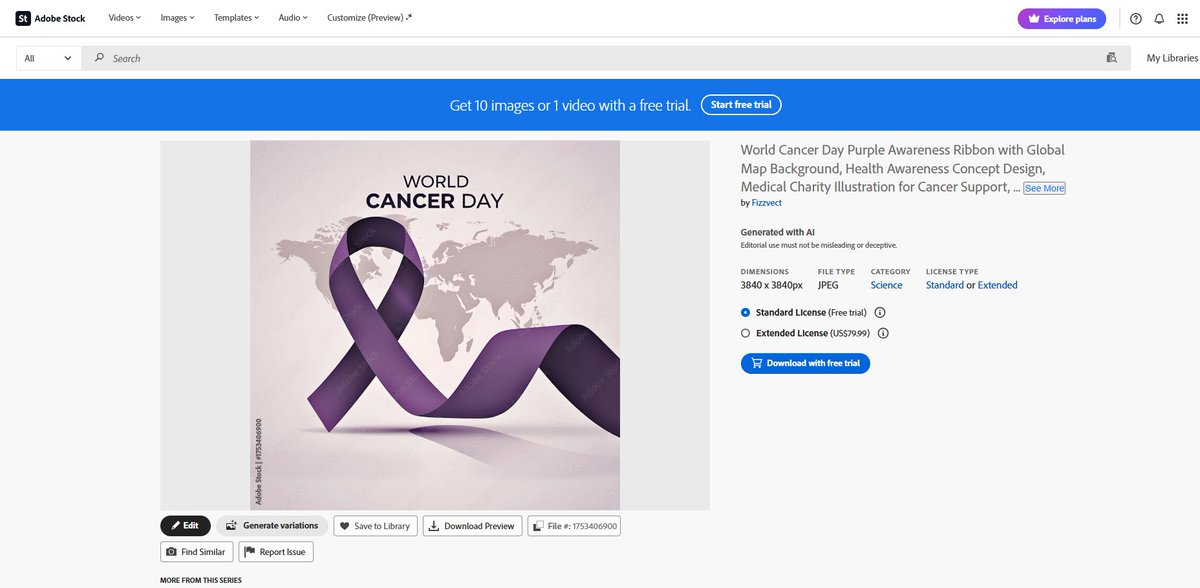Click the Edit button
The width and height of the screenshot is (1200, 588).
click(x=185, y=525)
